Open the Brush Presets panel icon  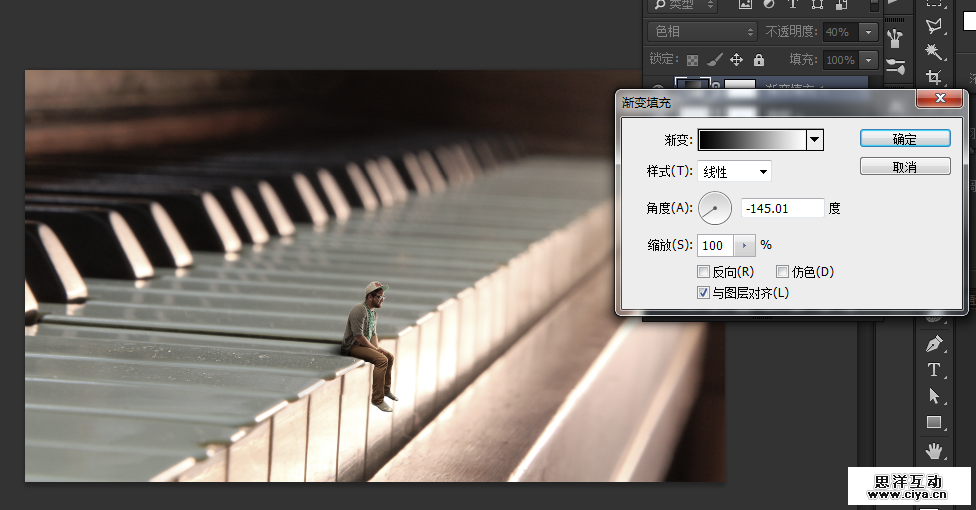pos(895,68)
